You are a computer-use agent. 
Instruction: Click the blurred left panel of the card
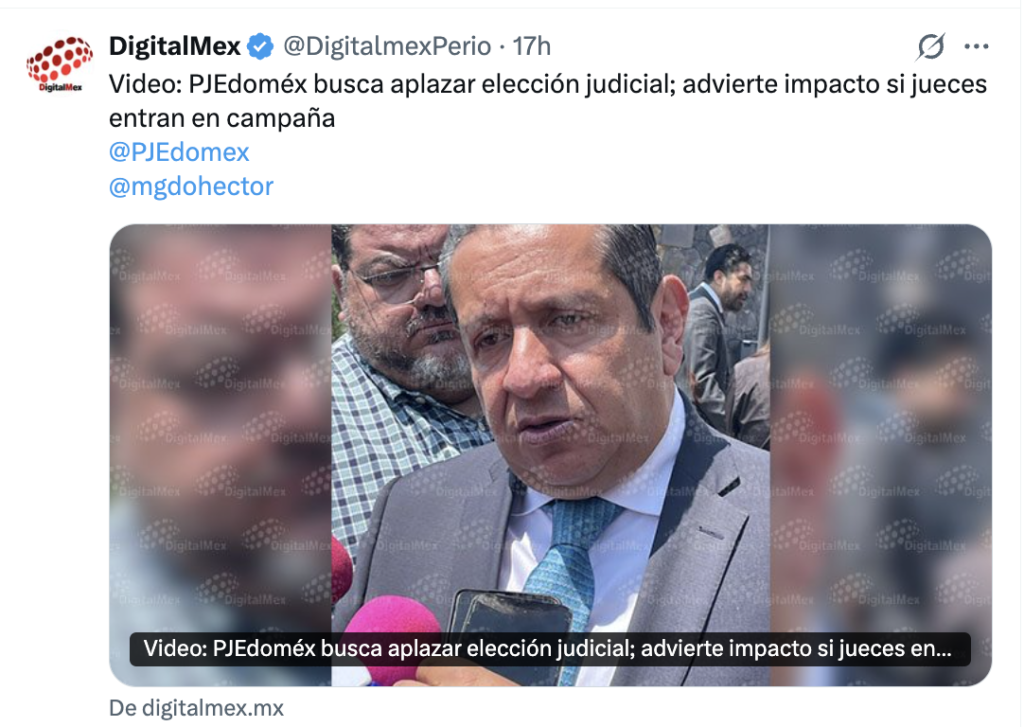point(220,455)
